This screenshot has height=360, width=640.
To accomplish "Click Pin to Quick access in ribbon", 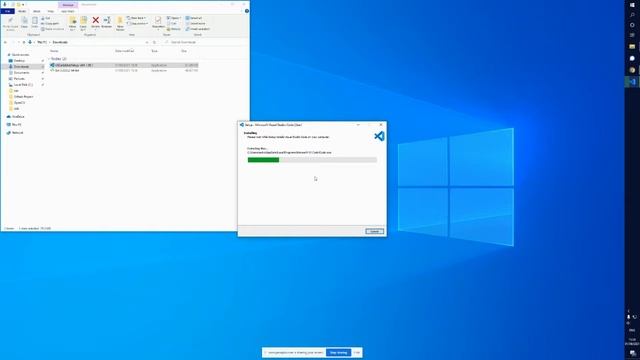I will 11,23.
